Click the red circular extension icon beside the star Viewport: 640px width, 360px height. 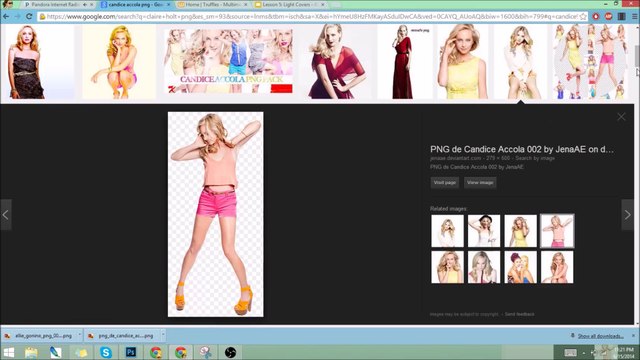(x=596, y=17)
